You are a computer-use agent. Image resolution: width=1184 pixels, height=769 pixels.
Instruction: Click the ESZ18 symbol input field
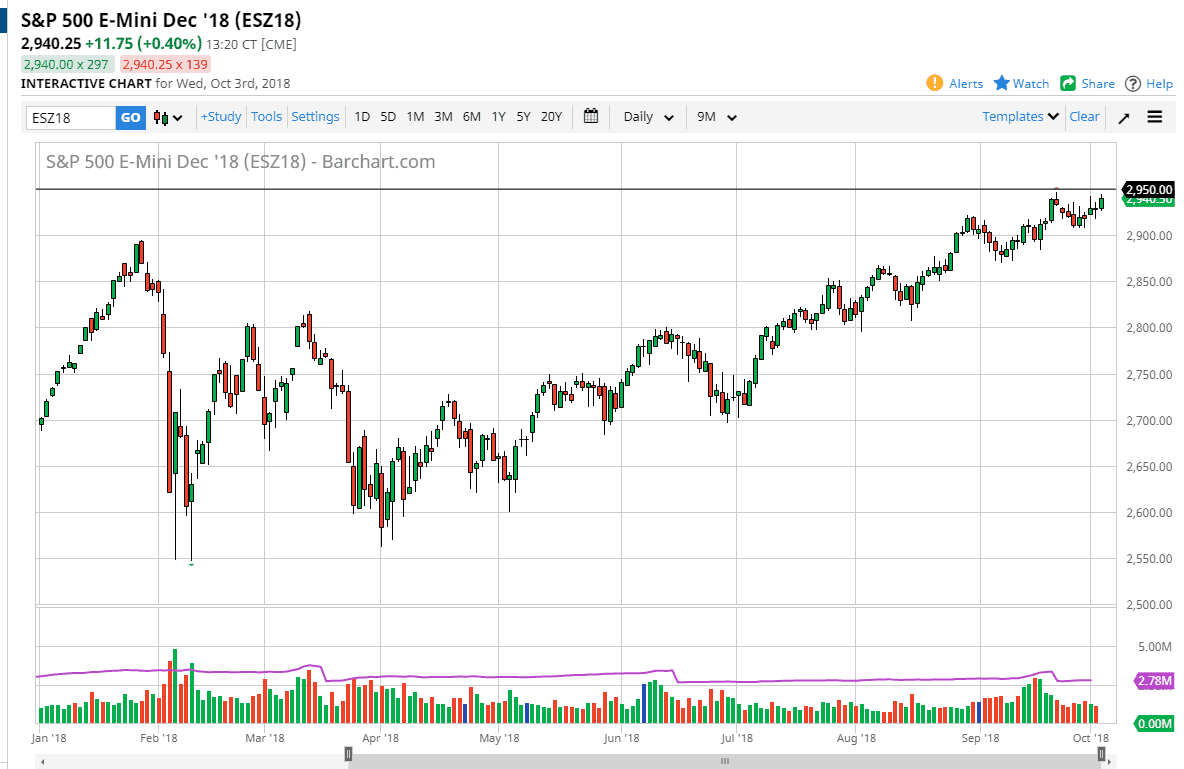pos(71,117)
